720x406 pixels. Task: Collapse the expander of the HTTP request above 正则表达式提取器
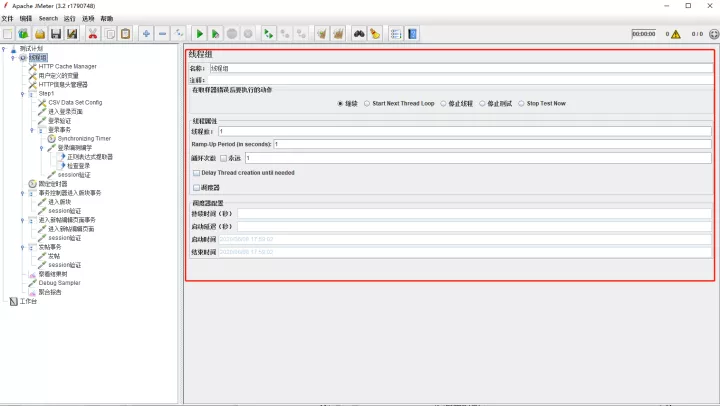pyautogui.click(x=41, y=148)
